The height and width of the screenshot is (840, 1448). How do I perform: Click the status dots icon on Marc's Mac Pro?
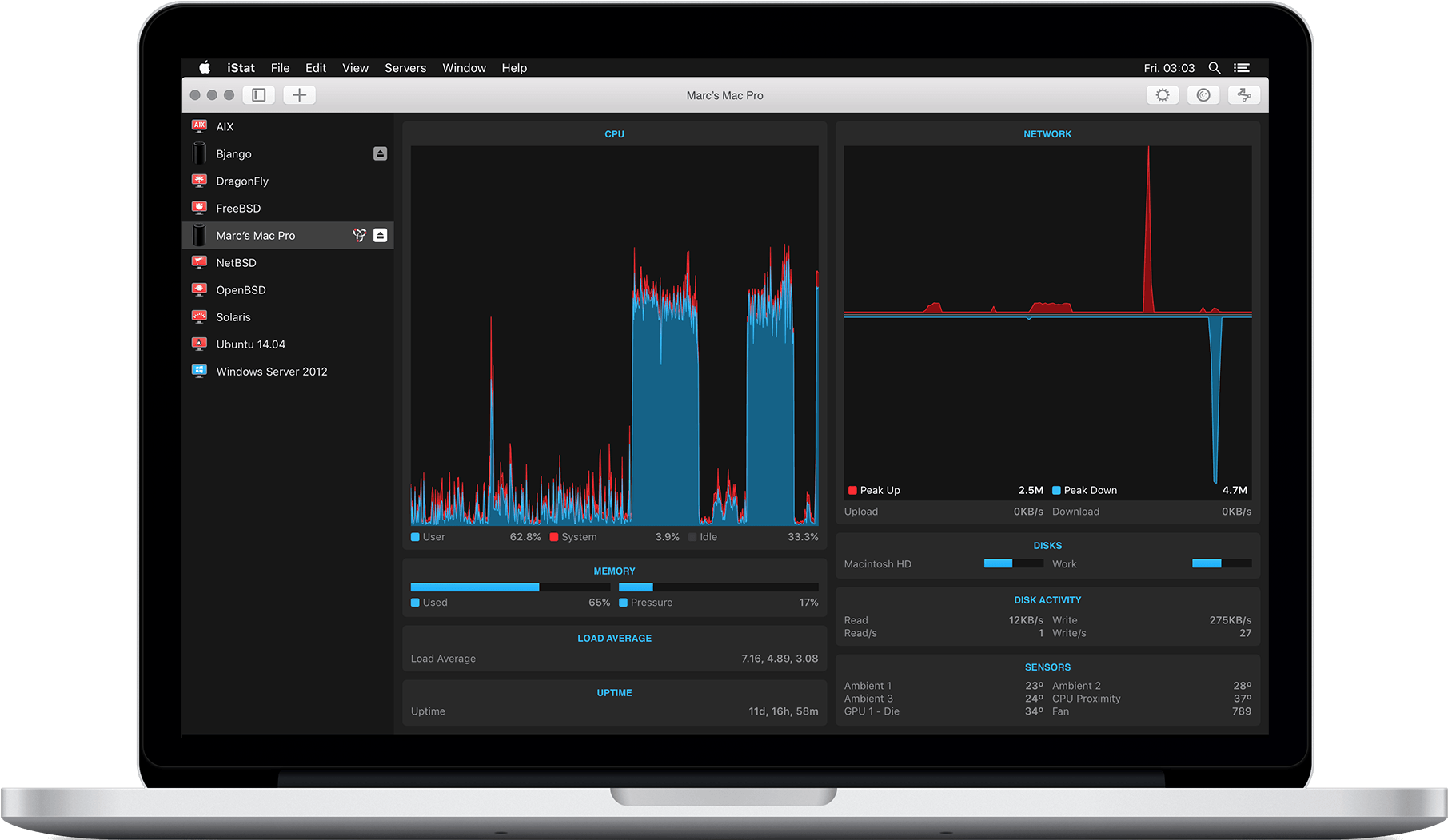point(358,235)
